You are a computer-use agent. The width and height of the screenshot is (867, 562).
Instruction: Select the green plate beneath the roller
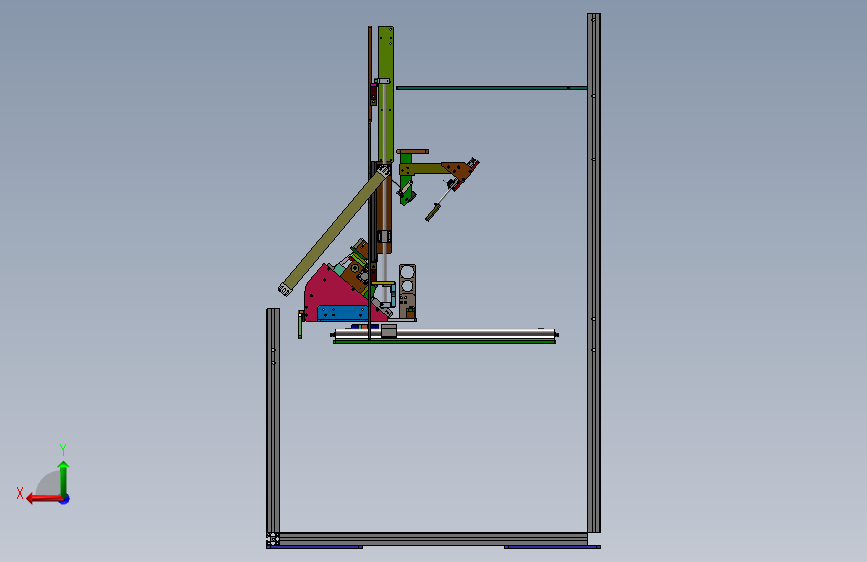(x=445, y=342)
